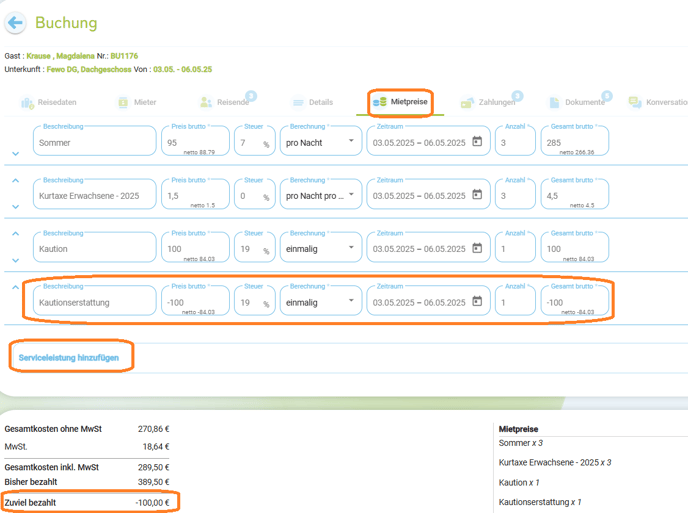Screen dimensions: 688x513
Task: Switch to the Mieter tab
Action: tap(137, 102)
